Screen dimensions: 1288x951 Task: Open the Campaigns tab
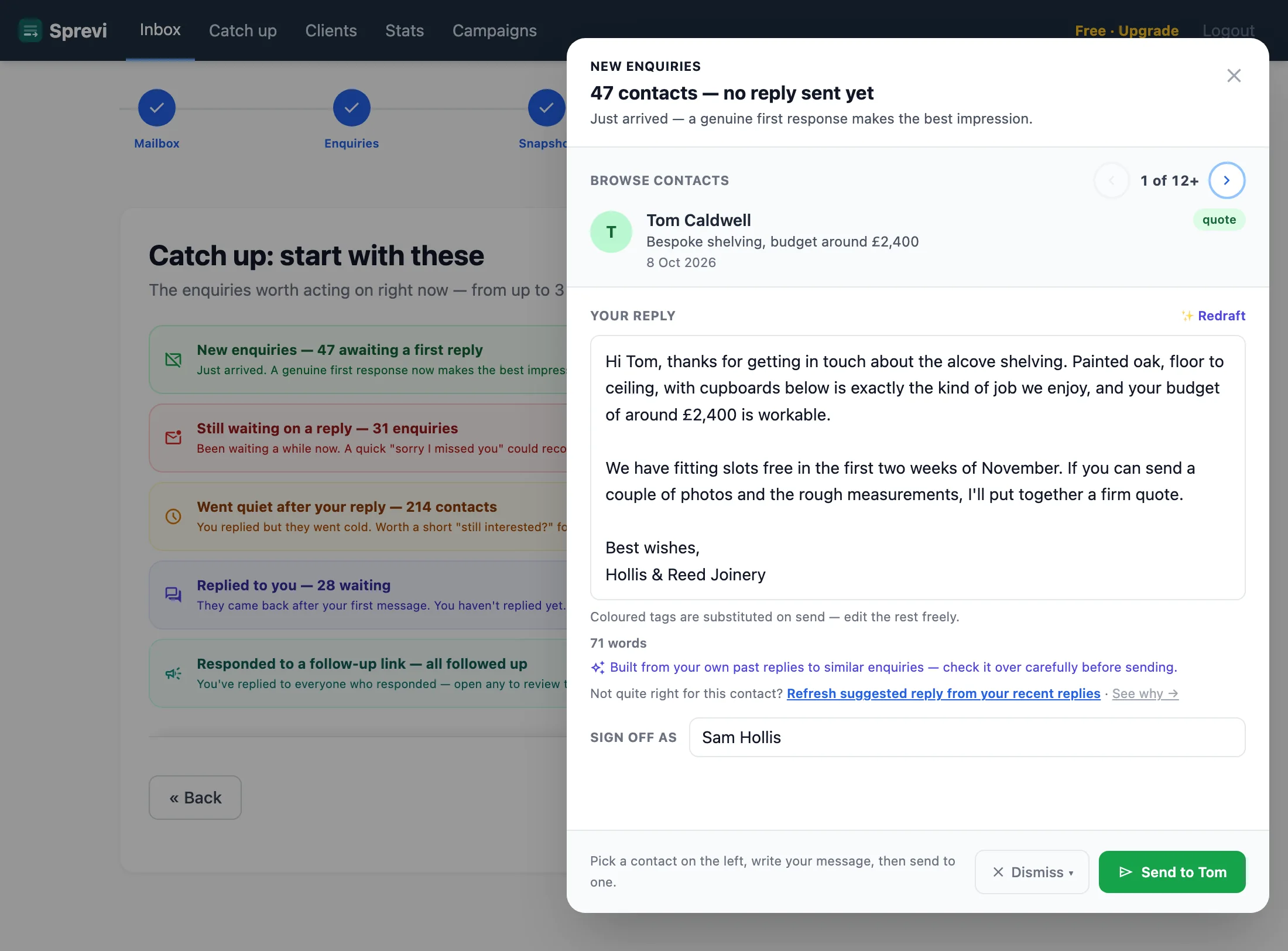click(495, 30)
